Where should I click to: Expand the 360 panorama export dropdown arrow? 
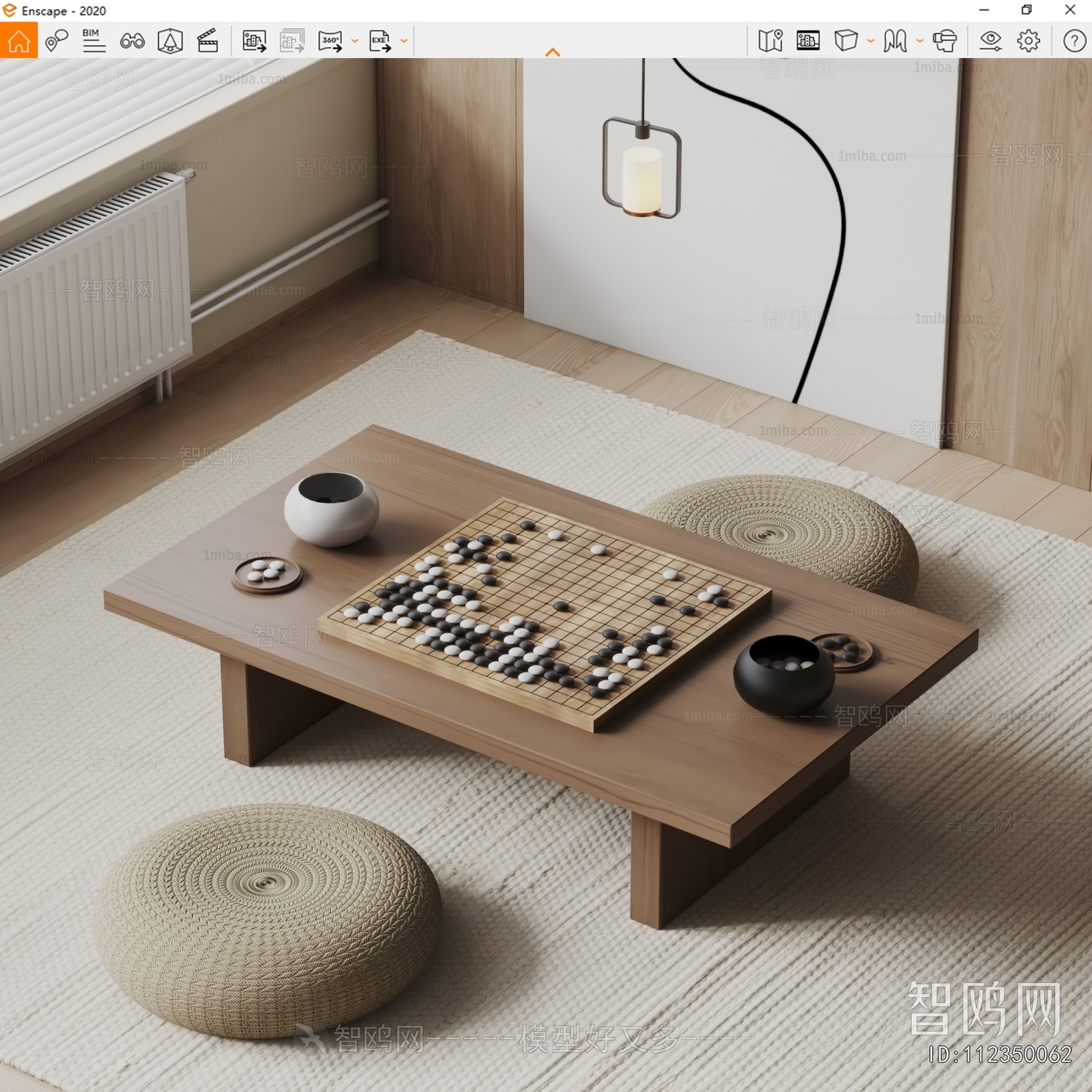click(355, 41)
